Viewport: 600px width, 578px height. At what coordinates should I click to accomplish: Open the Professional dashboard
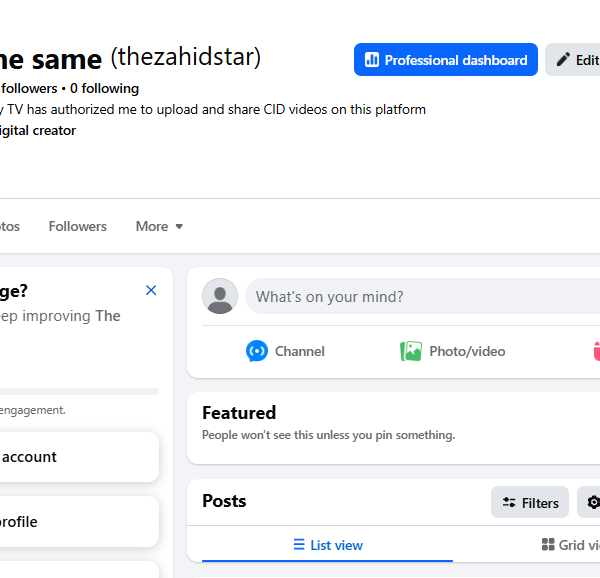445,60
